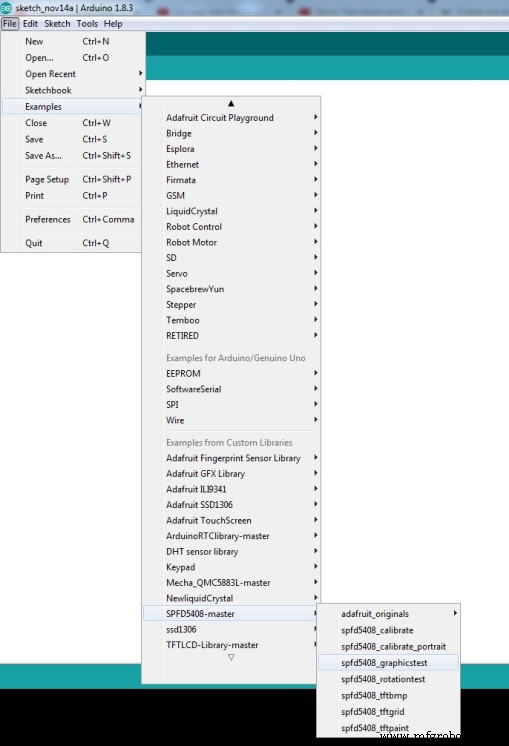Open SPFD5408-master examples

231,614
